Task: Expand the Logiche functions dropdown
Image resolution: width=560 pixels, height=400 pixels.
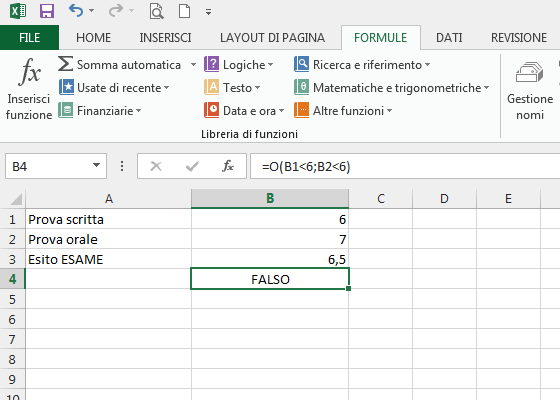Action: (239, 65)
